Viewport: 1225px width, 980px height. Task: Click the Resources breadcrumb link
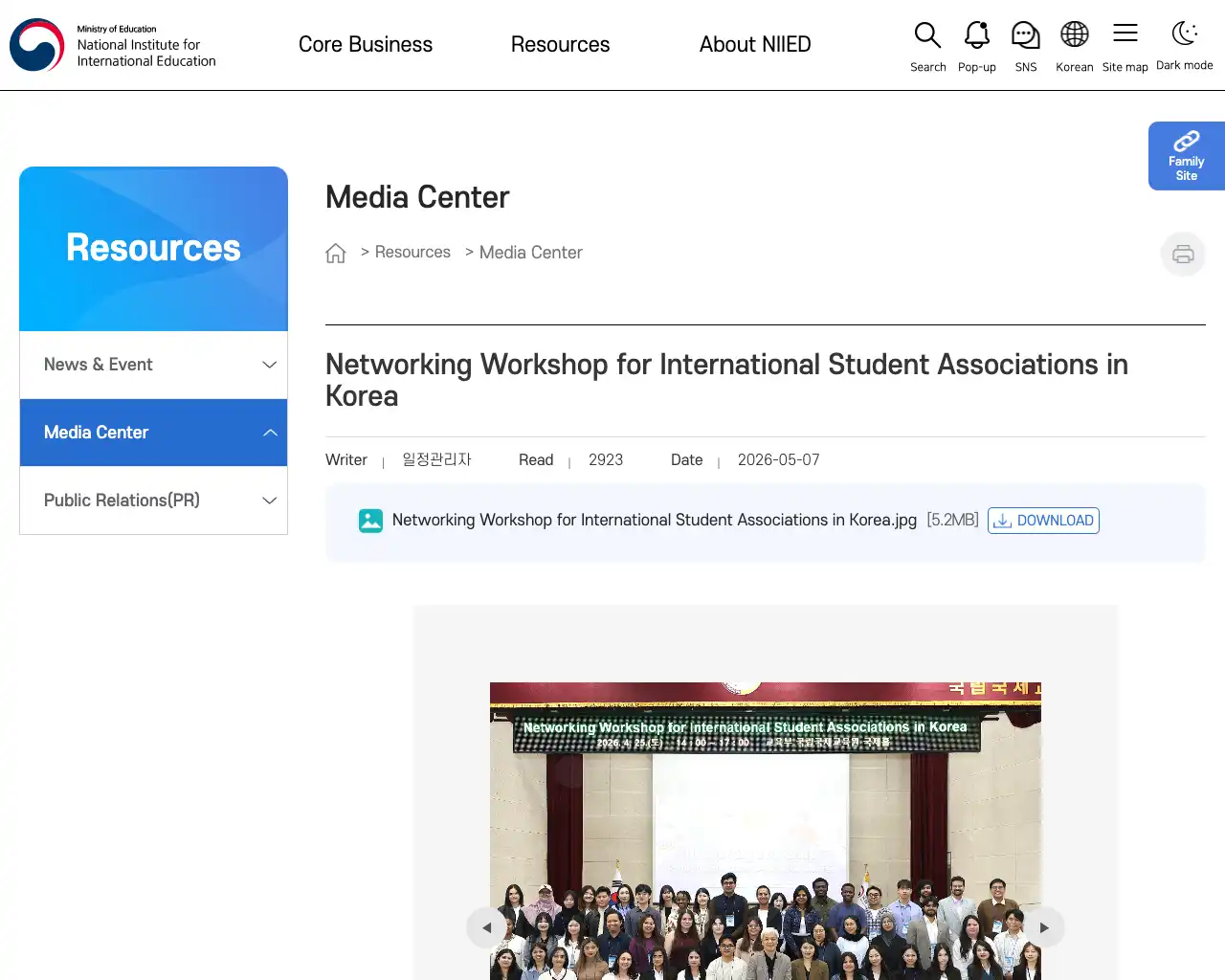[412, 252]
